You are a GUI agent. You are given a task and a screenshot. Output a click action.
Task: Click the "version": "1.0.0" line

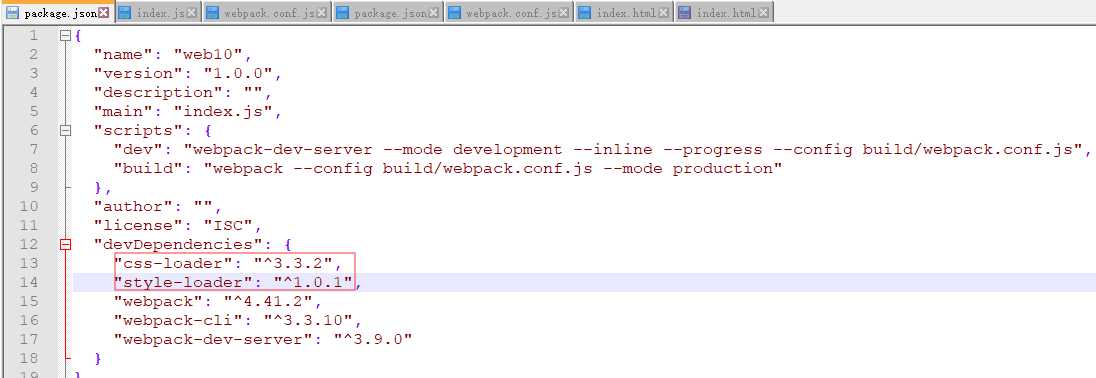click(187, 73)
